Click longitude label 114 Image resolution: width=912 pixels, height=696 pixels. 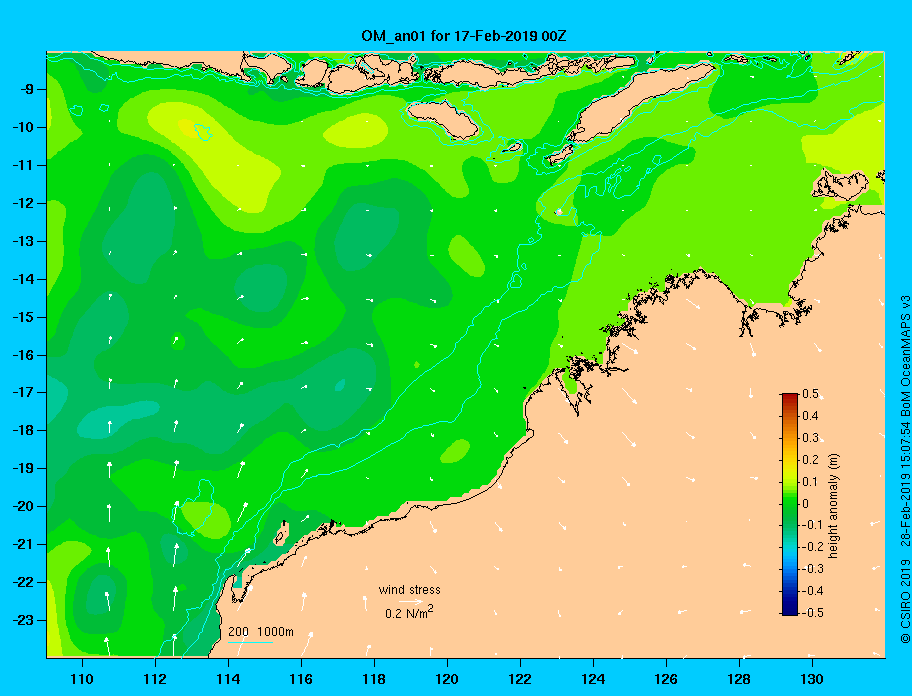228,679
